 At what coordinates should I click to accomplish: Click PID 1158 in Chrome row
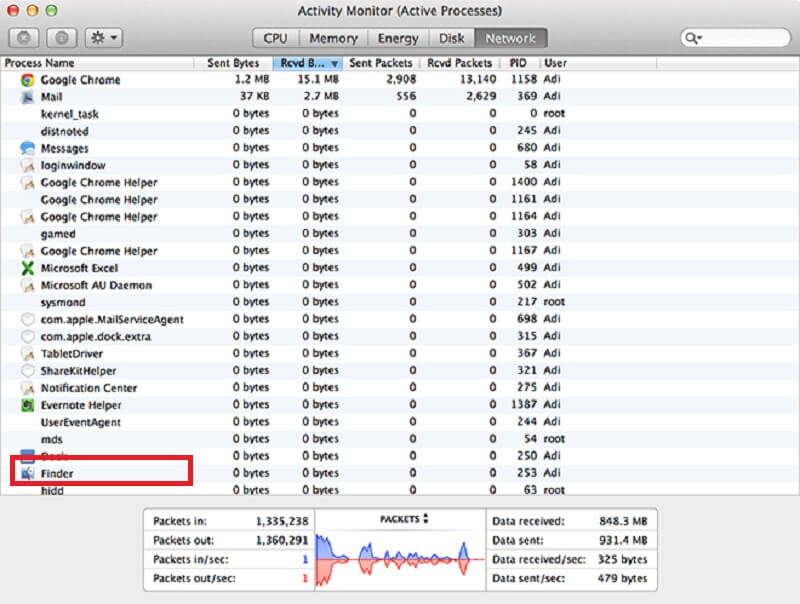[524, 79]
